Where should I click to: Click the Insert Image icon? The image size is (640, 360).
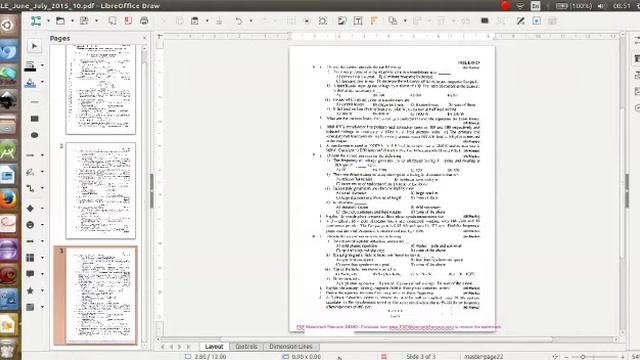342,21
